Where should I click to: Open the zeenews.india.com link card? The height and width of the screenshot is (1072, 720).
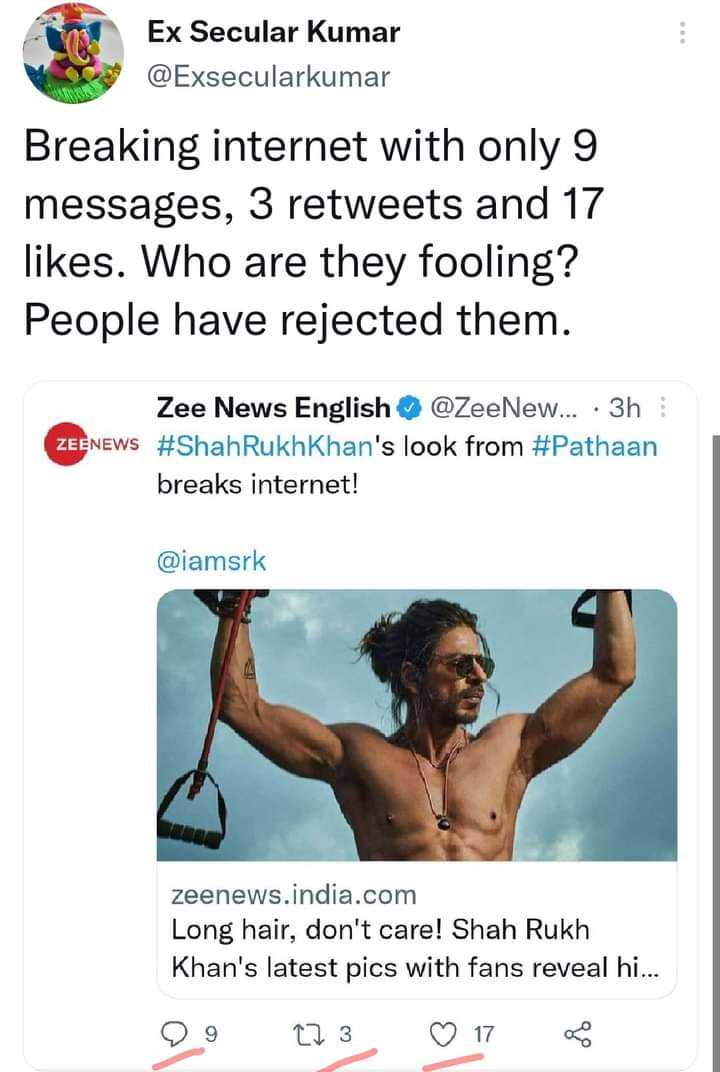click(417, 928)
